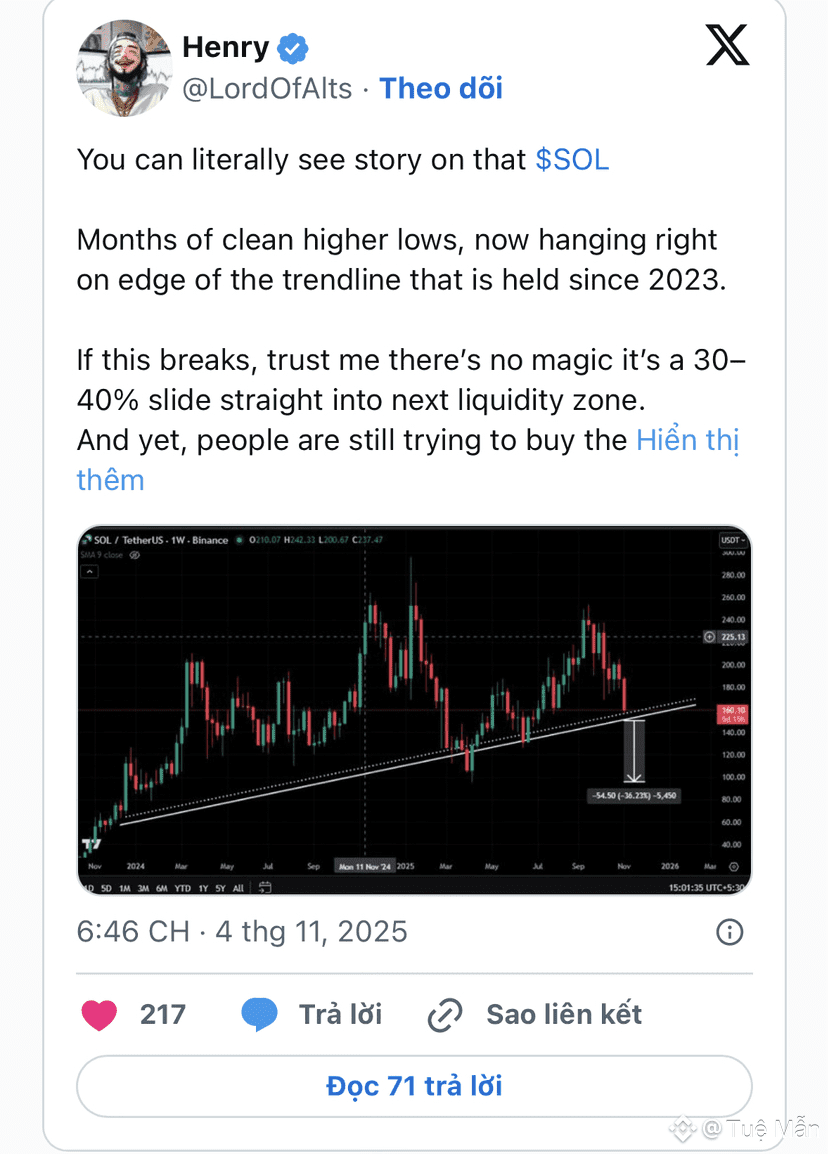Click the plus icon at 225.13 price
Screen dimensions: 828x1154
point(710,636)
